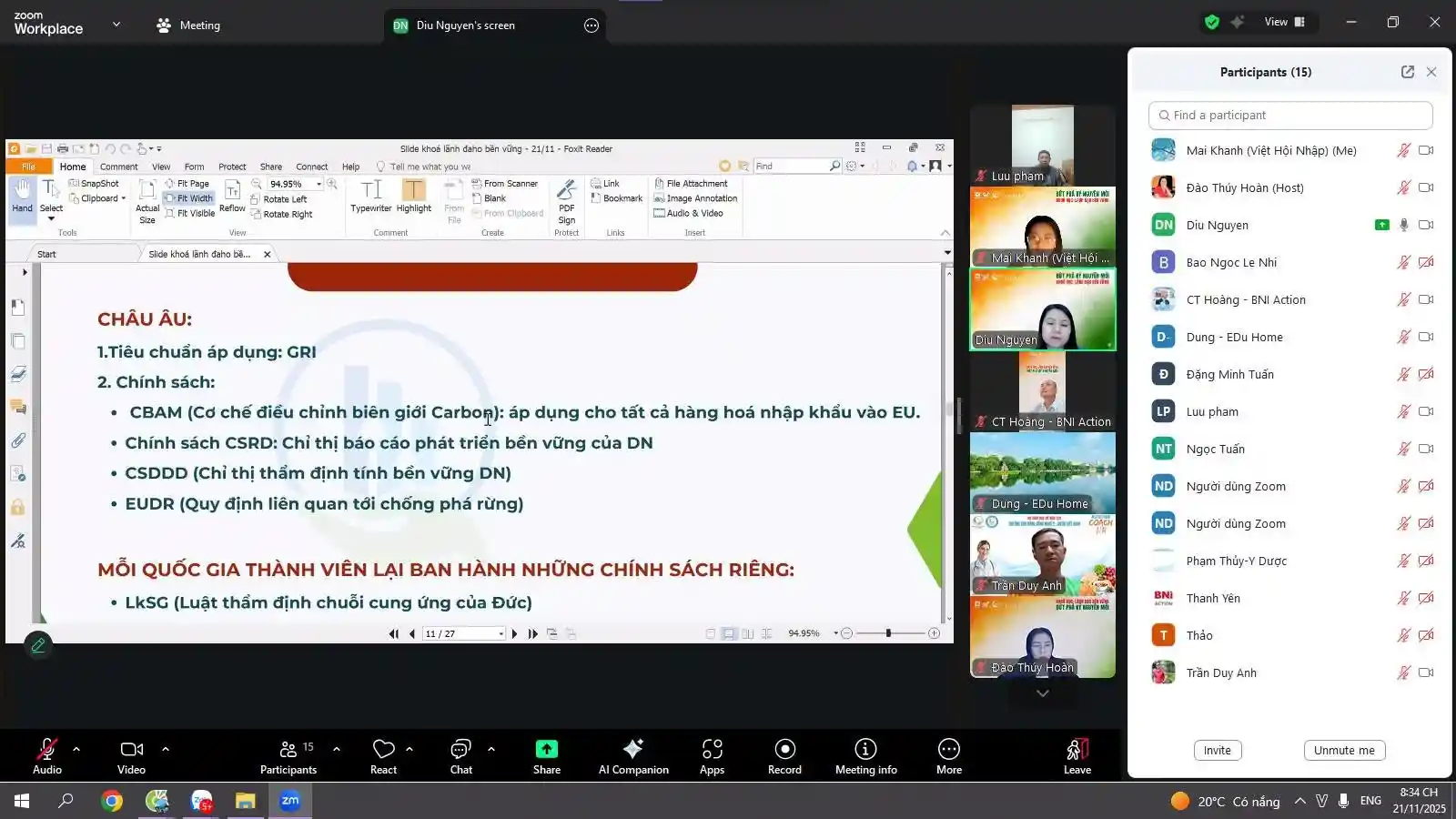
Task: Click the Record button icon
Action: pyautogui.click(x=784, y=749)
